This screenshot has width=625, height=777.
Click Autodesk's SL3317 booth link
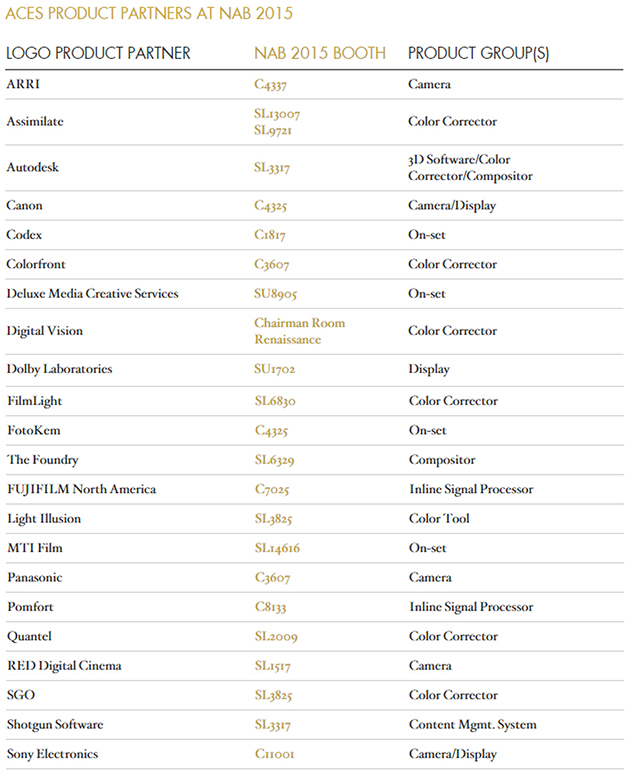[x=272, y=168]
